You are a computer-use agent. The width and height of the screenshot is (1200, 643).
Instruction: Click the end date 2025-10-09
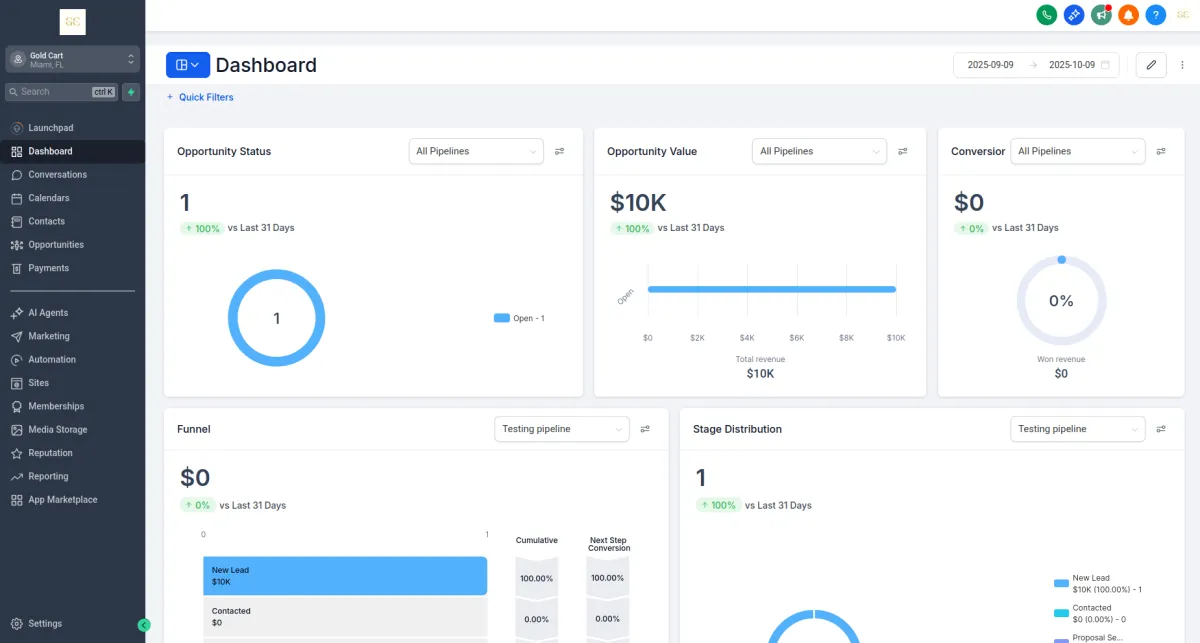(1072, 65)
